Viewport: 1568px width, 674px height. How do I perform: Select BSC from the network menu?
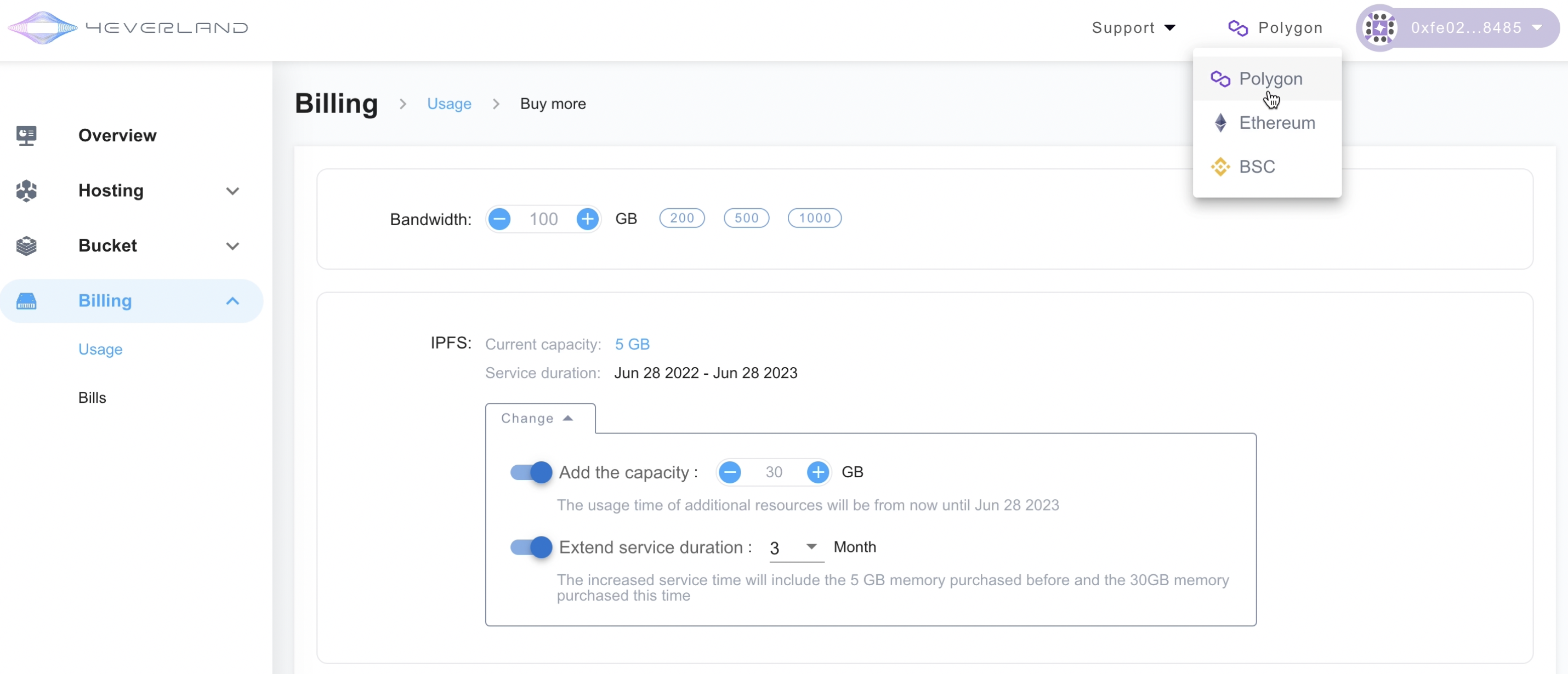[1257, 167]
